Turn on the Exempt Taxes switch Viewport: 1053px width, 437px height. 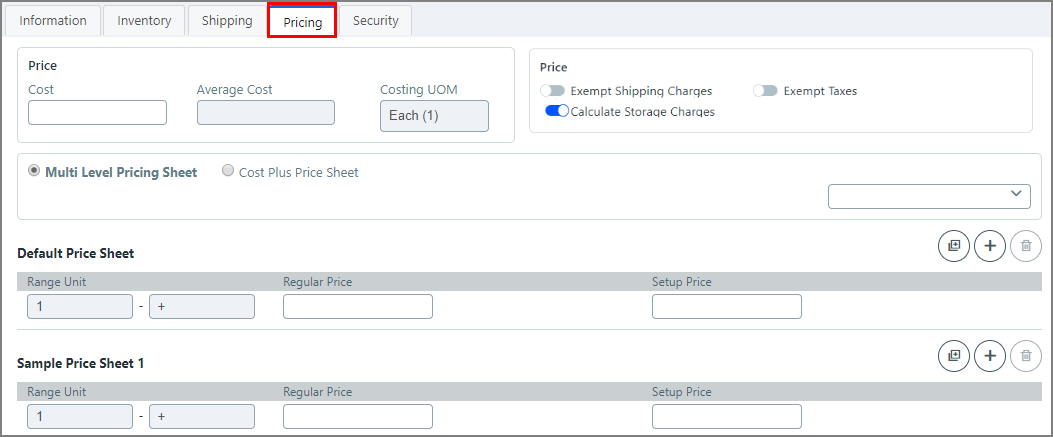tap(766, 91)
